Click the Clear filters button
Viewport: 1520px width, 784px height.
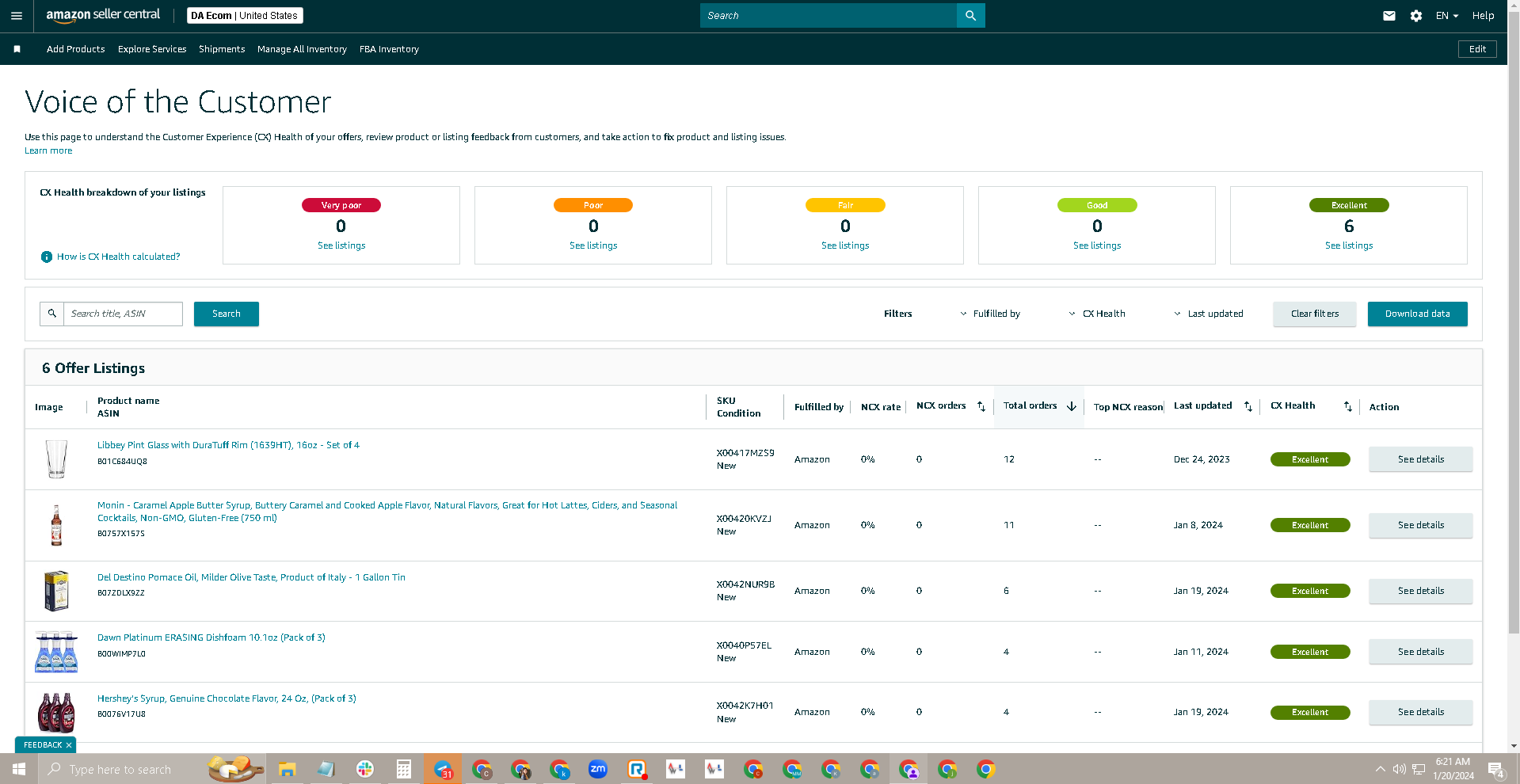coord(1315,314)
